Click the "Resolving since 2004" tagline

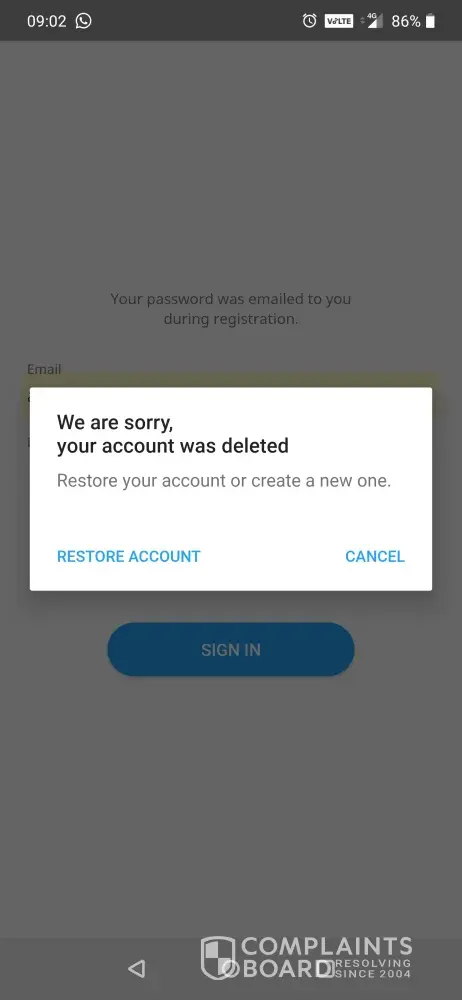tap(374, 968)
